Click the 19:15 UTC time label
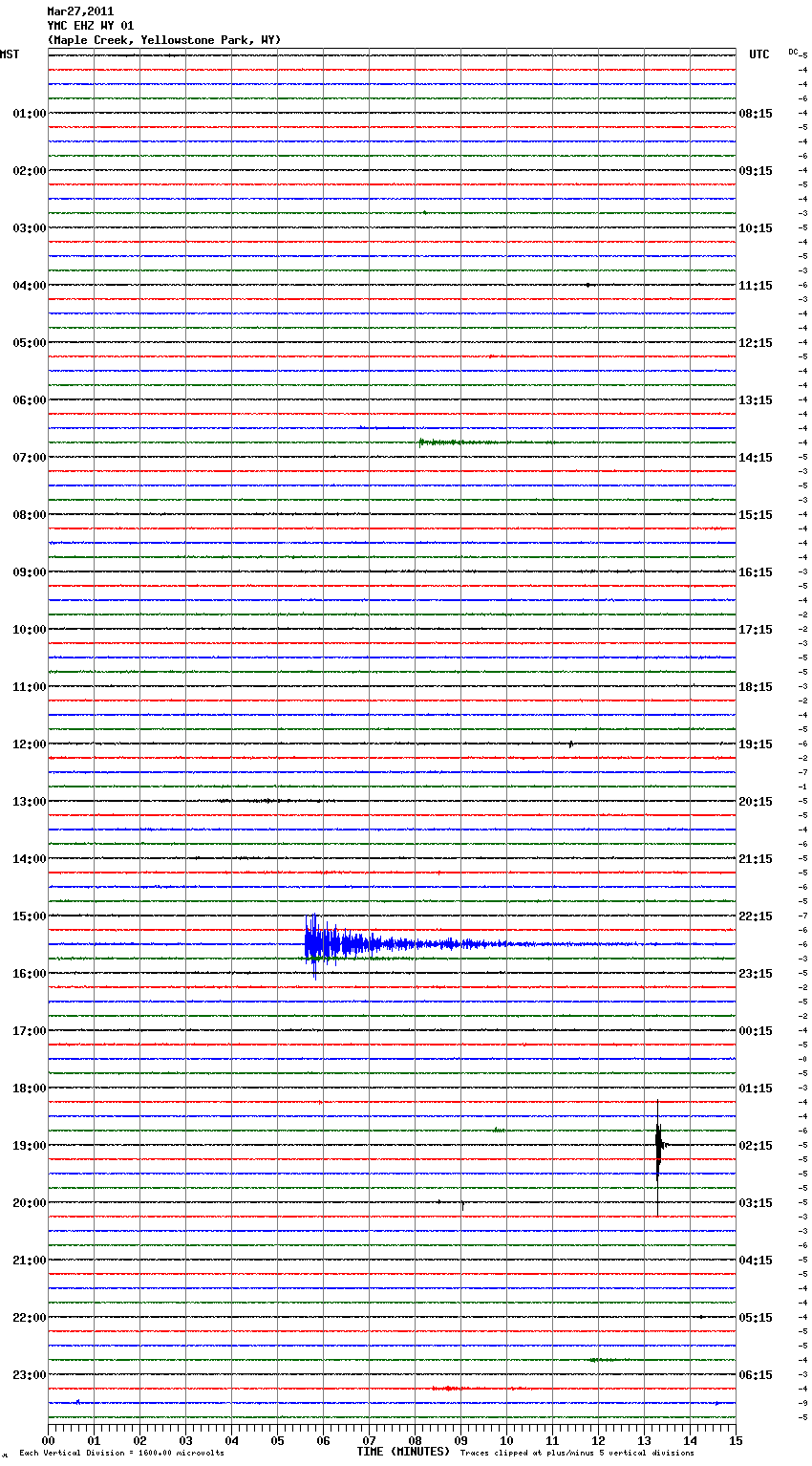The image size is (812, 1466). [x=756, y=744]
